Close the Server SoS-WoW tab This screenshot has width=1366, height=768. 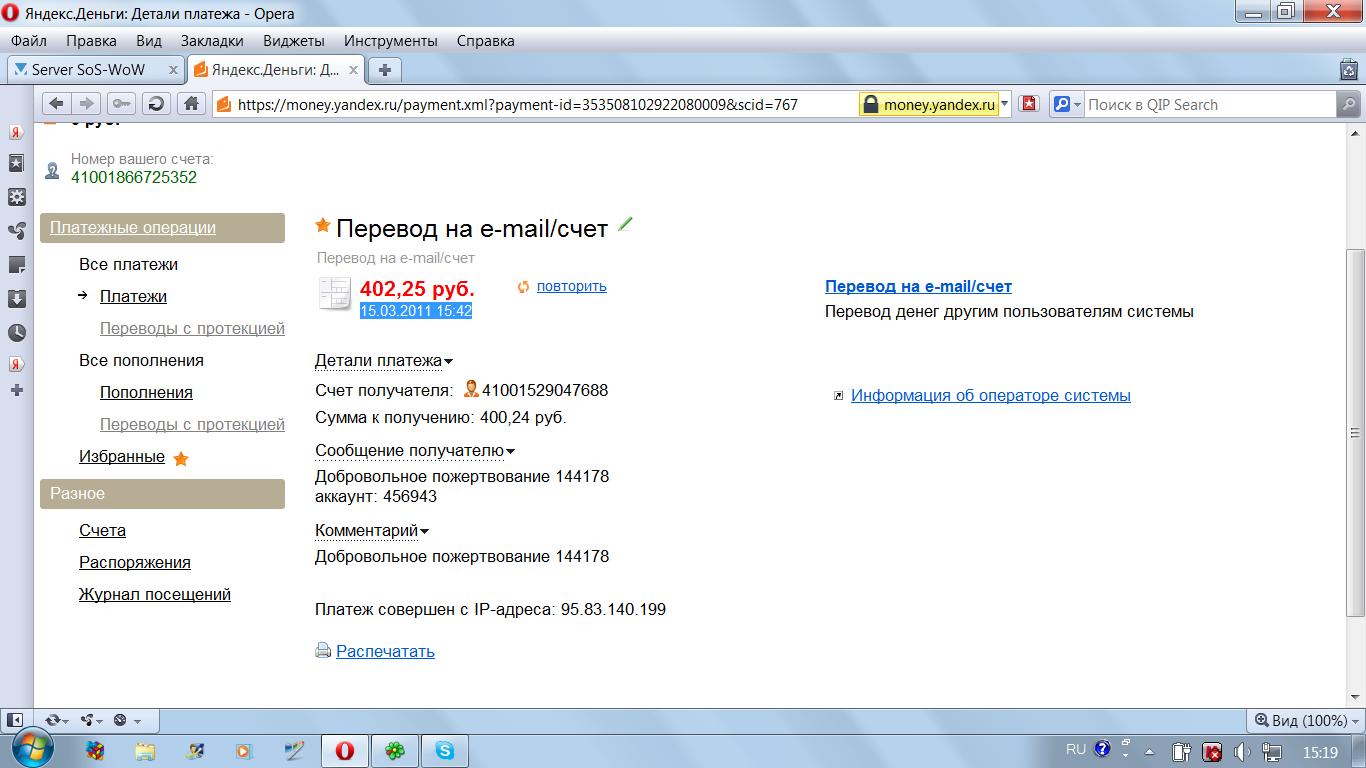(x=173, y=70)
